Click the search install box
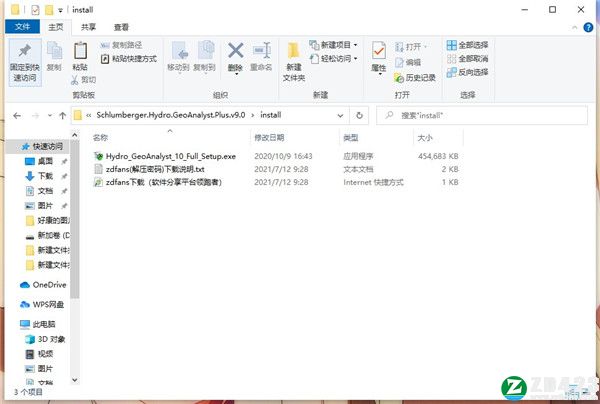This screenshot has width=600, height=404. click(482, 115)
